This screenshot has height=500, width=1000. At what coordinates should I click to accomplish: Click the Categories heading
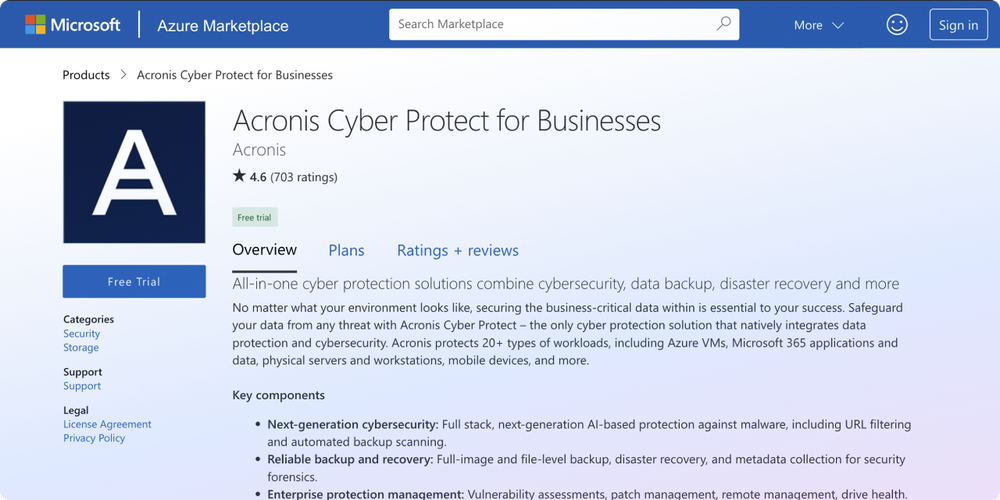coord(89,320)
